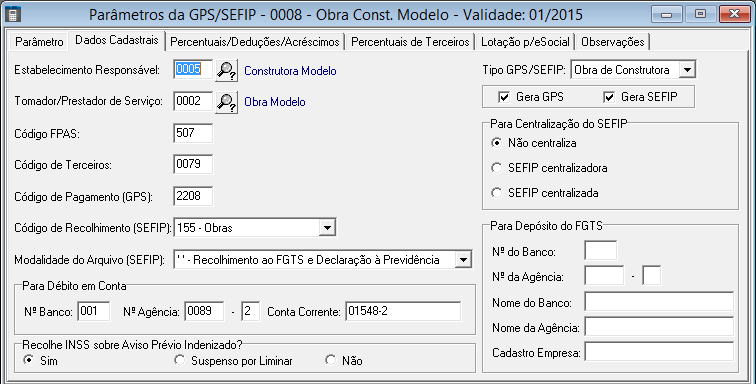Select SEFIP centralizadora radio option
Viewport: 756px width, 384px height.
coord(496,168)
